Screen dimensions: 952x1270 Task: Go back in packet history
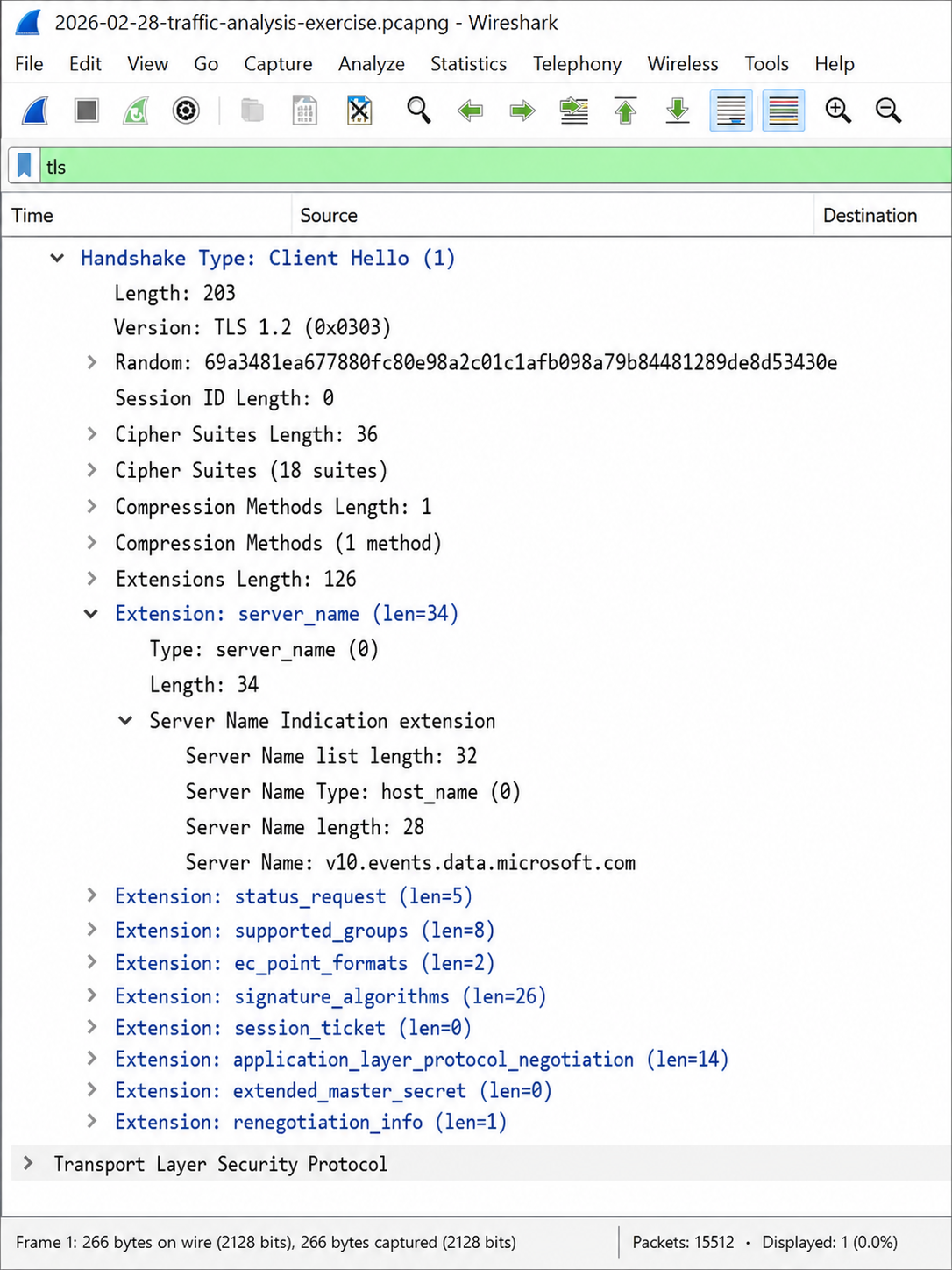coord(471,111)
